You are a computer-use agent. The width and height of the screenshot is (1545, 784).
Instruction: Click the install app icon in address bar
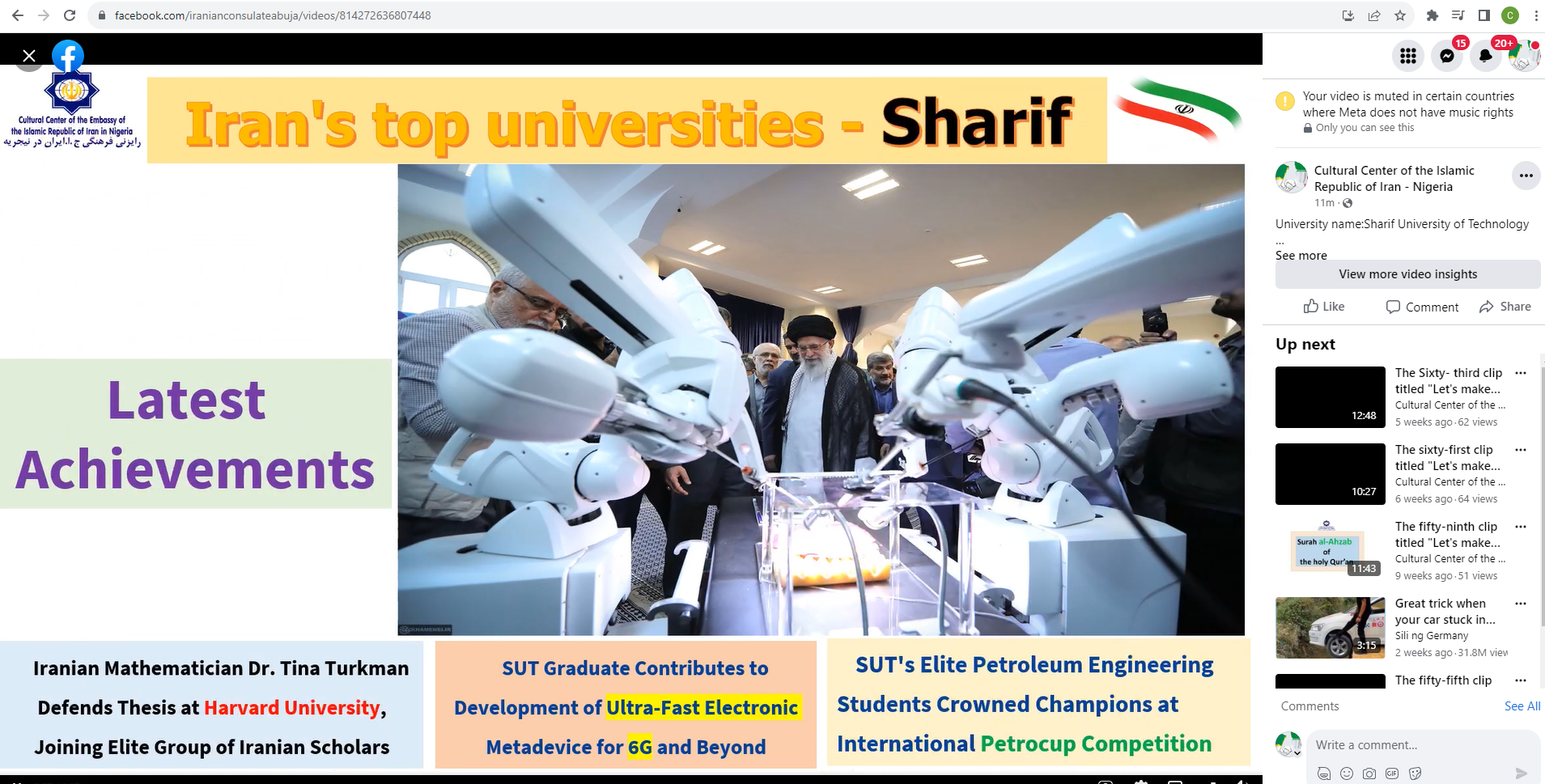coord(1348,15)
